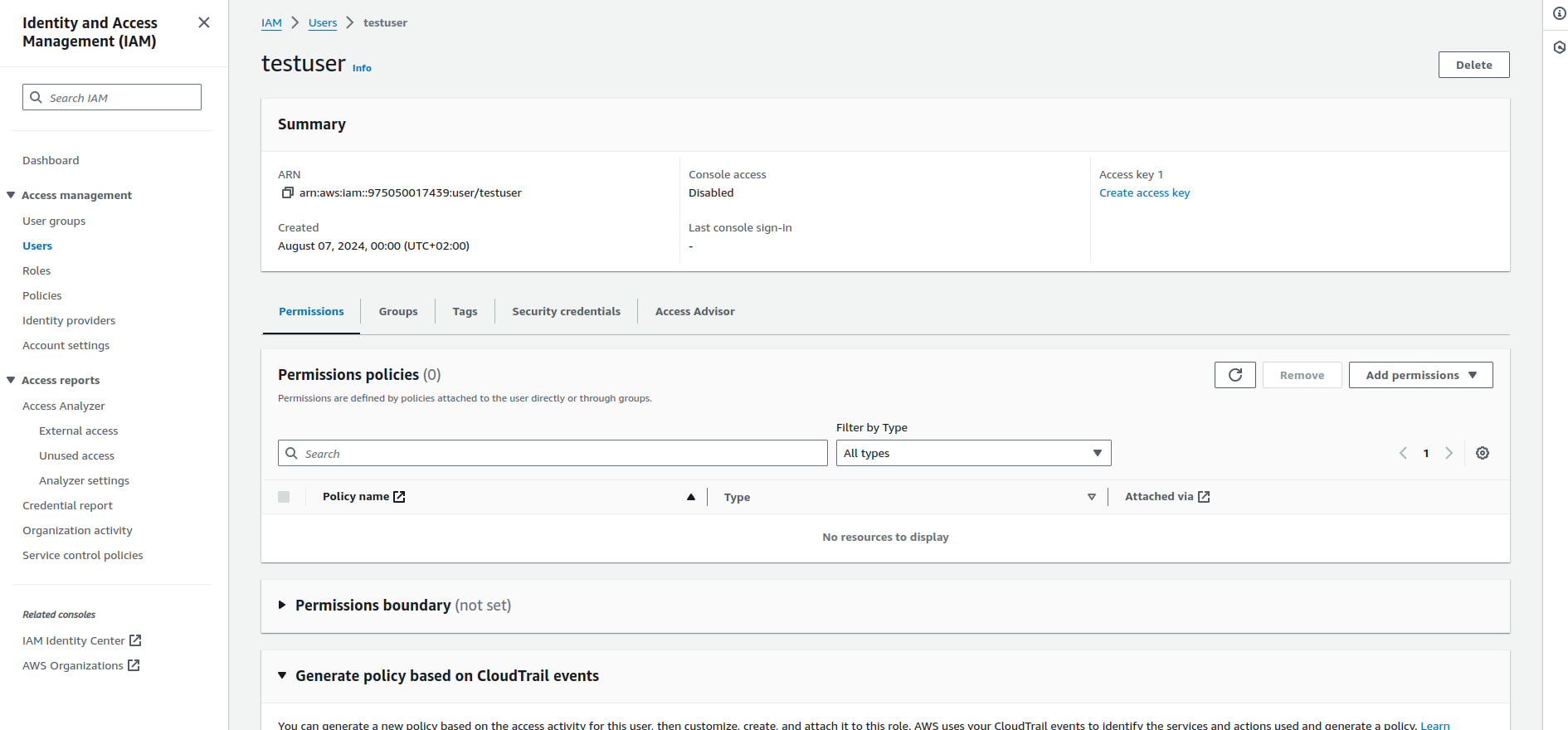Viewport: 1568px width, 730px height.
Task: Collapse Generate policy based on CloudTrail events
Action: click(x=282, y=675)
